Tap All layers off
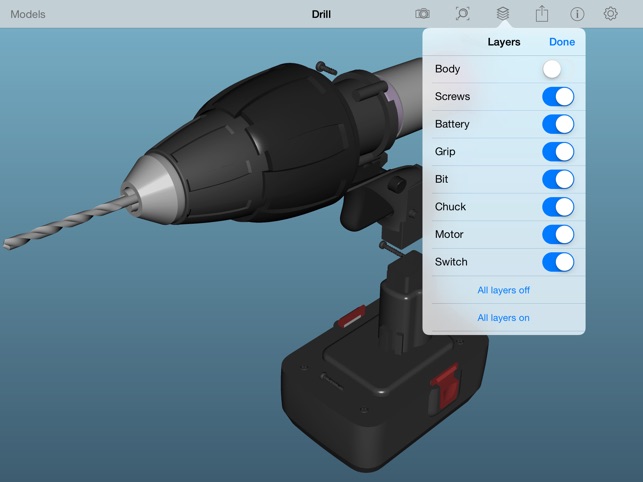The width and height of the screenshot is (643, 482). 503,290
